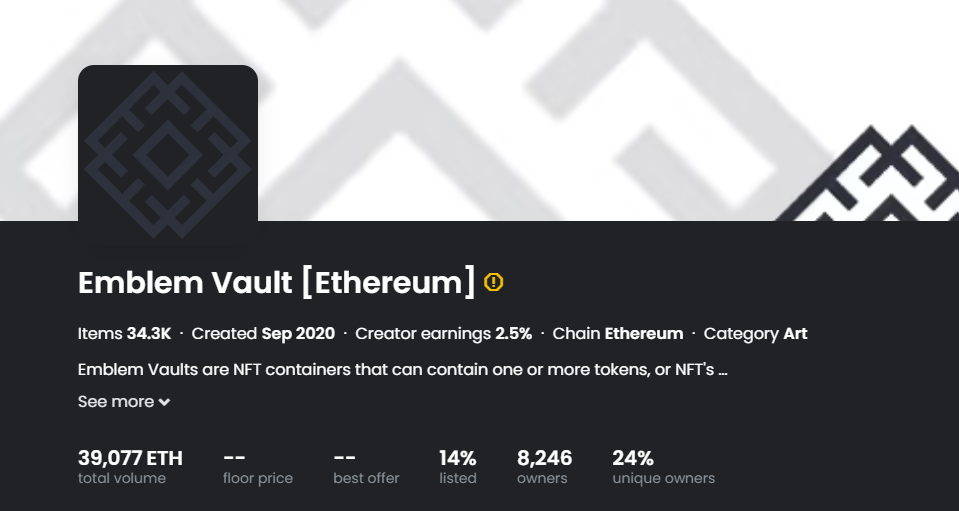Click the Chain Ethereum label
This screenshot has width=959, height=511.
(617, 334)
